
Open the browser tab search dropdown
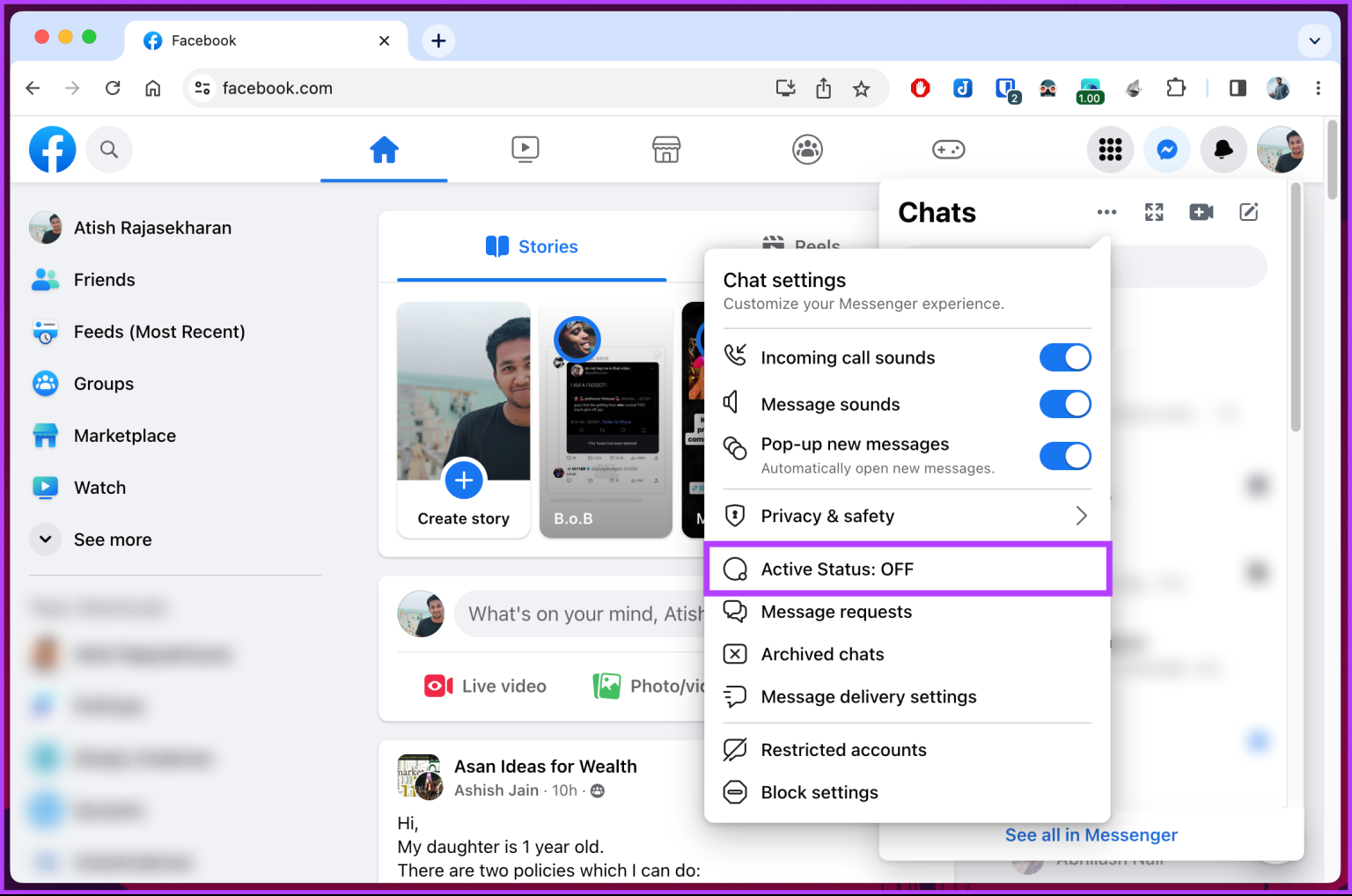click(x=1314, y=40)
